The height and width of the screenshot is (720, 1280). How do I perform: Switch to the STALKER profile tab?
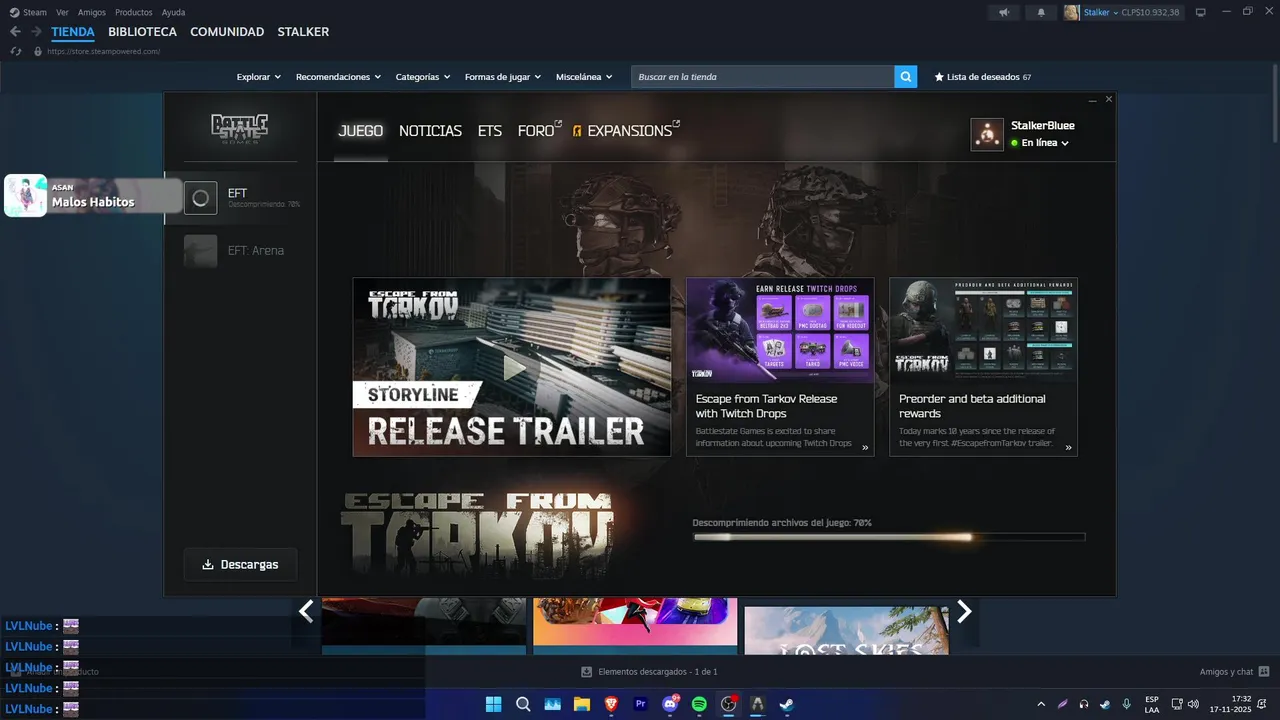[x=303, y=32]
